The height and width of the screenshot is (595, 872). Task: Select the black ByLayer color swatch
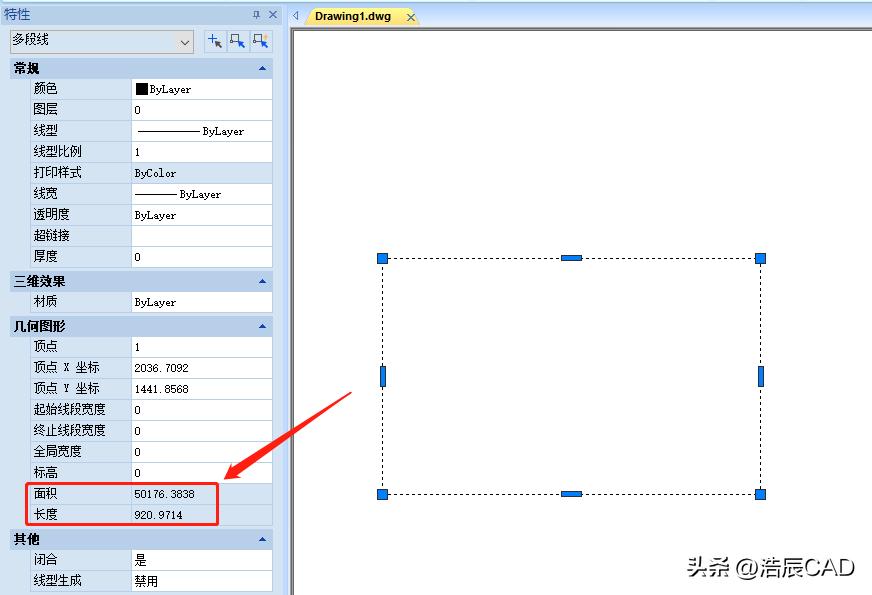144,88
